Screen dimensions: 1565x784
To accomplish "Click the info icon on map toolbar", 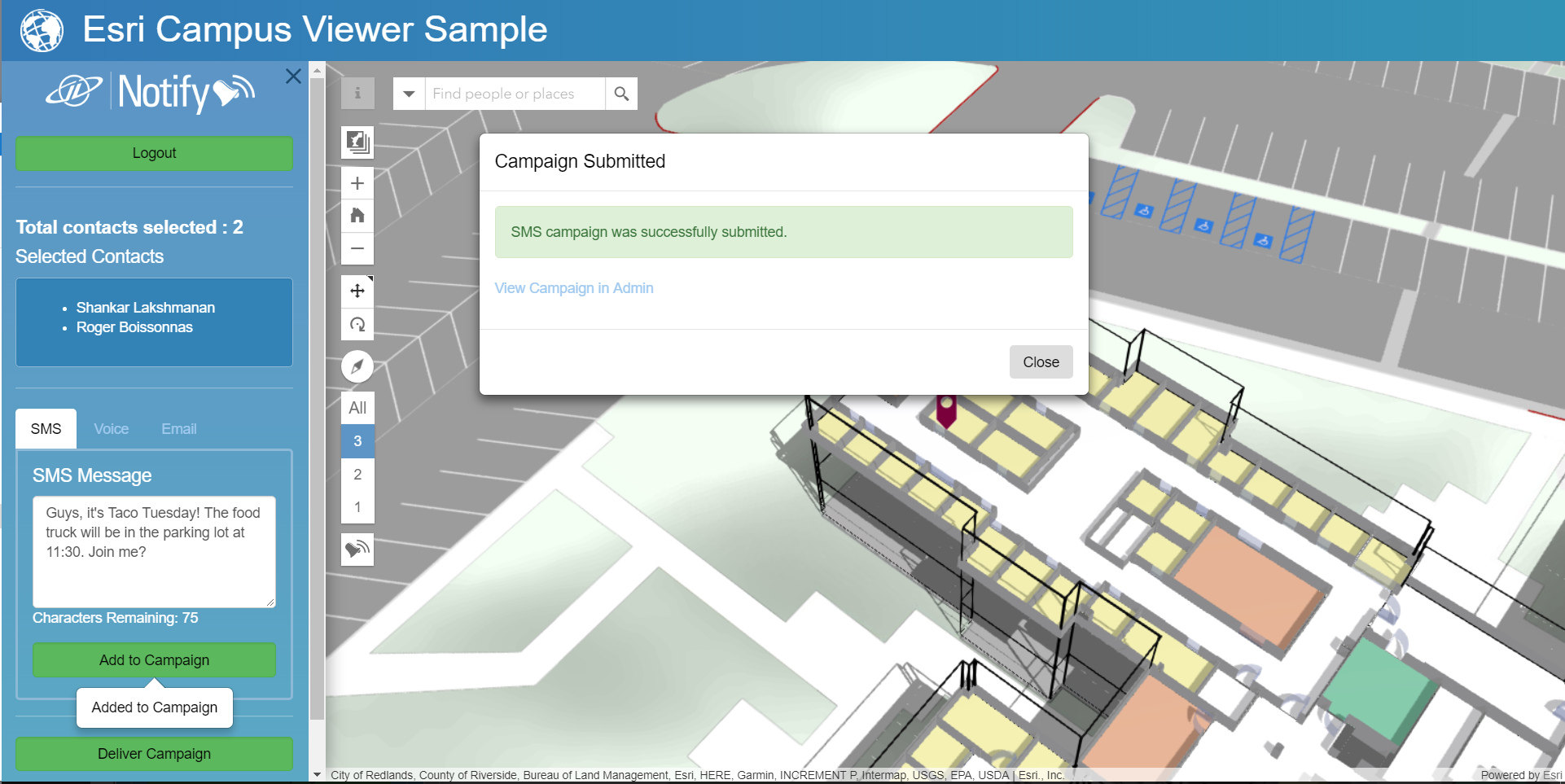I will 357,94.
